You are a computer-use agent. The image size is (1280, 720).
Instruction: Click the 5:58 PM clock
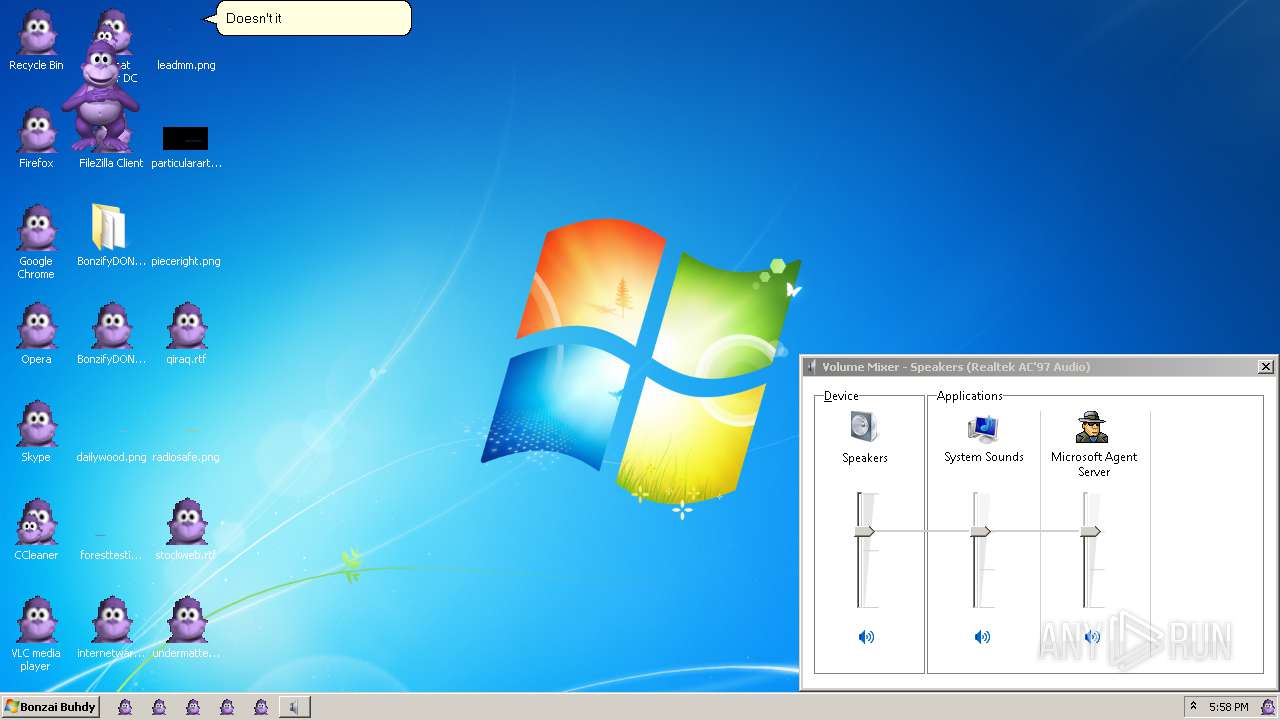click(1228, 707)
